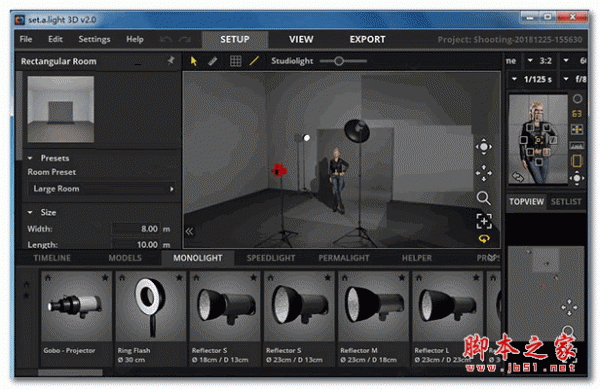Click camera orbit control beside preview
Screen dimensions: 600x389
point(577,178)
